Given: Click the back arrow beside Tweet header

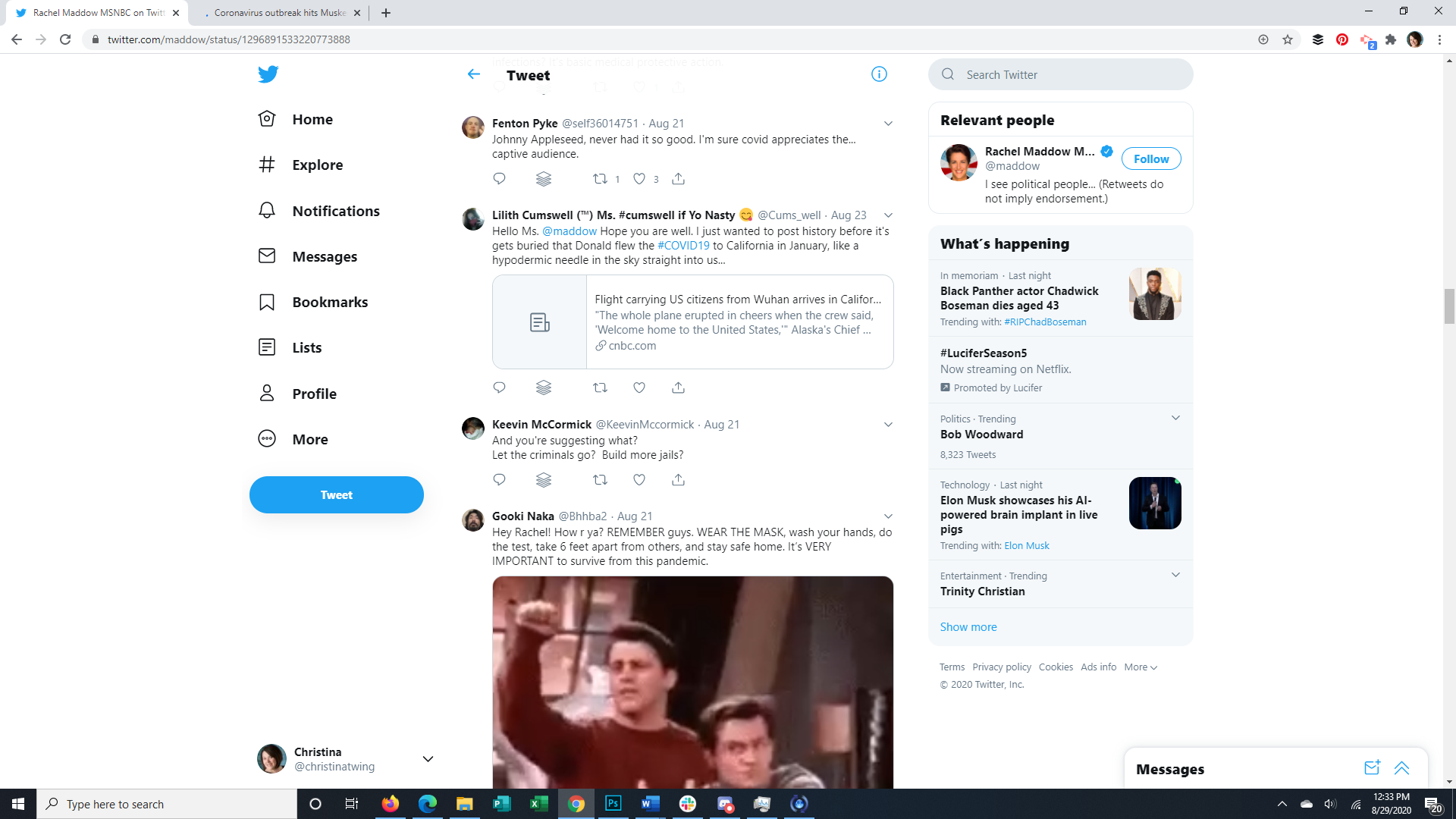Looking at the screenshot, I should click(x=474, y=74).
